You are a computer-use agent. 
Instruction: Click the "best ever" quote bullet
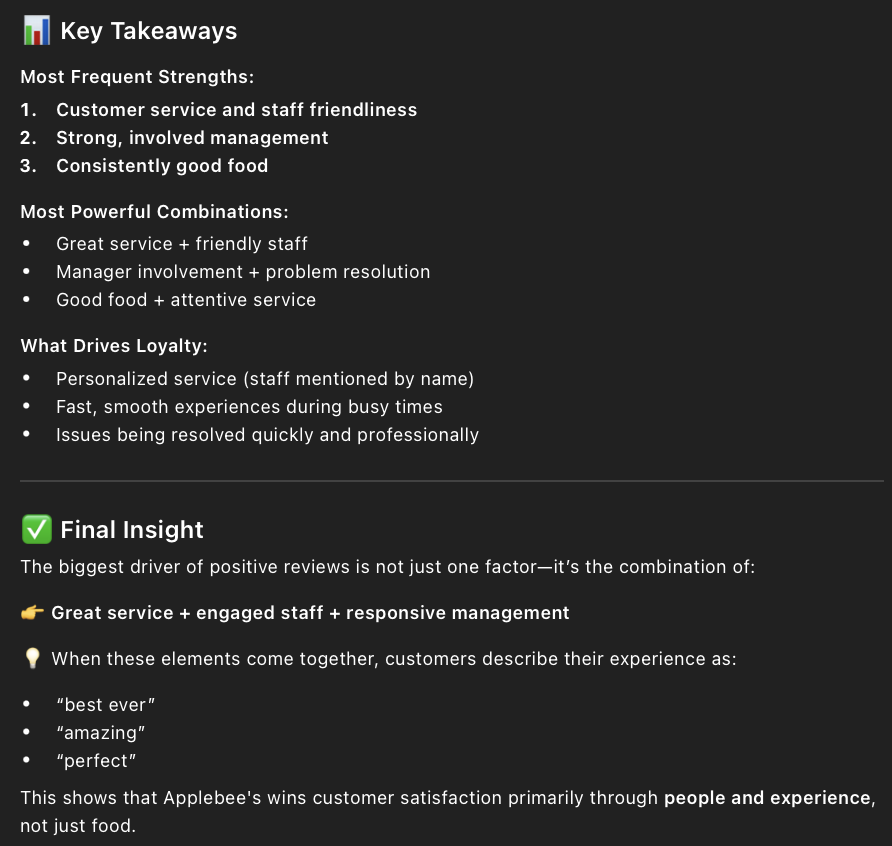[x=106, y=705]
